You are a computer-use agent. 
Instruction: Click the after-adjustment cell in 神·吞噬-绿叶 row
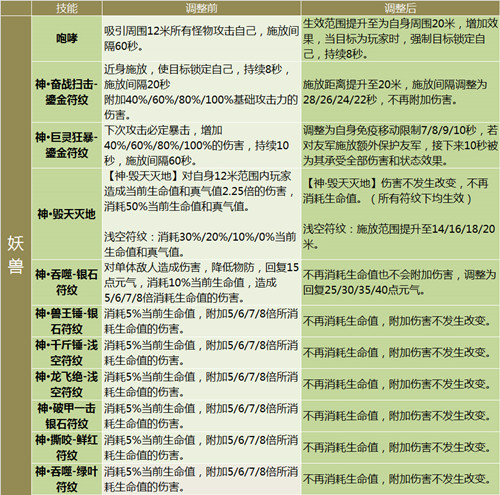tap(400, 479)
